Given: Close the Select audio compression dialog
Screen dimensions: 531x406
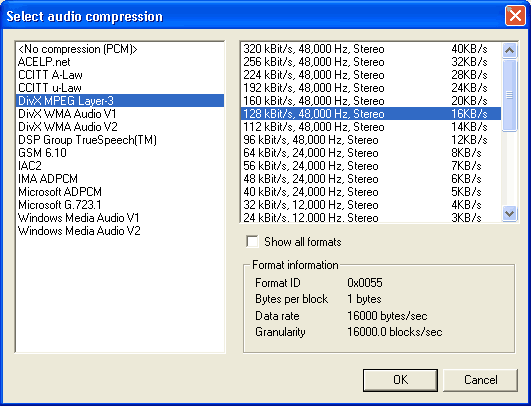Looking at the screenshot, I should pos(515,16).
